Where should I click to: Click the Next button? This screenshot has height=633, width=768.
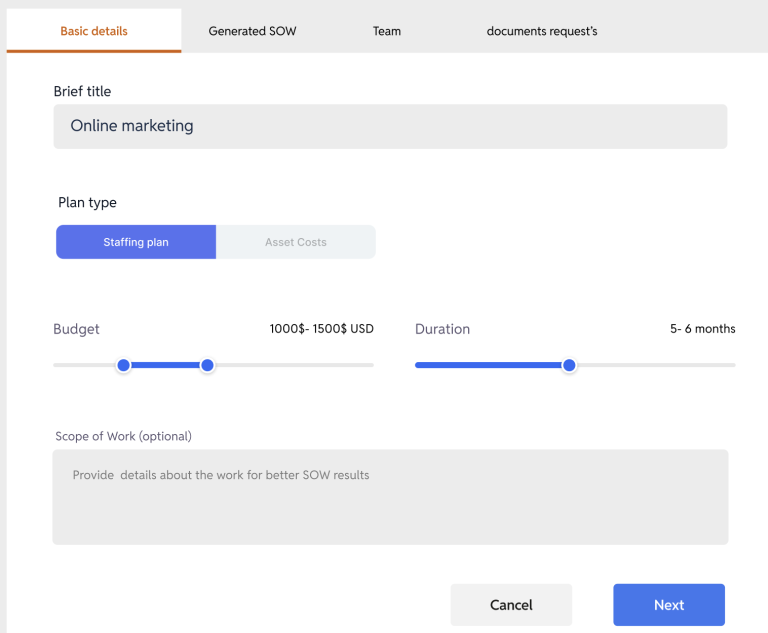click(669, 605)
